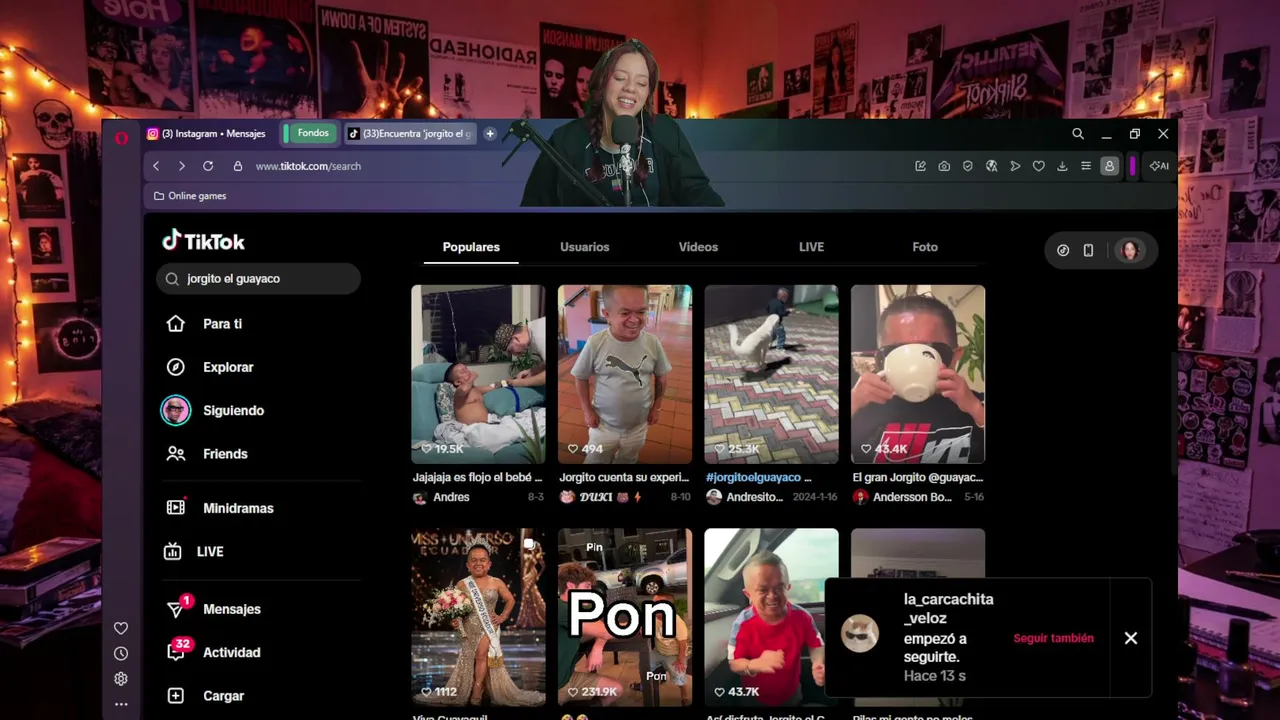Switch to the Instagram Mensajes tab

pos(206,133)
